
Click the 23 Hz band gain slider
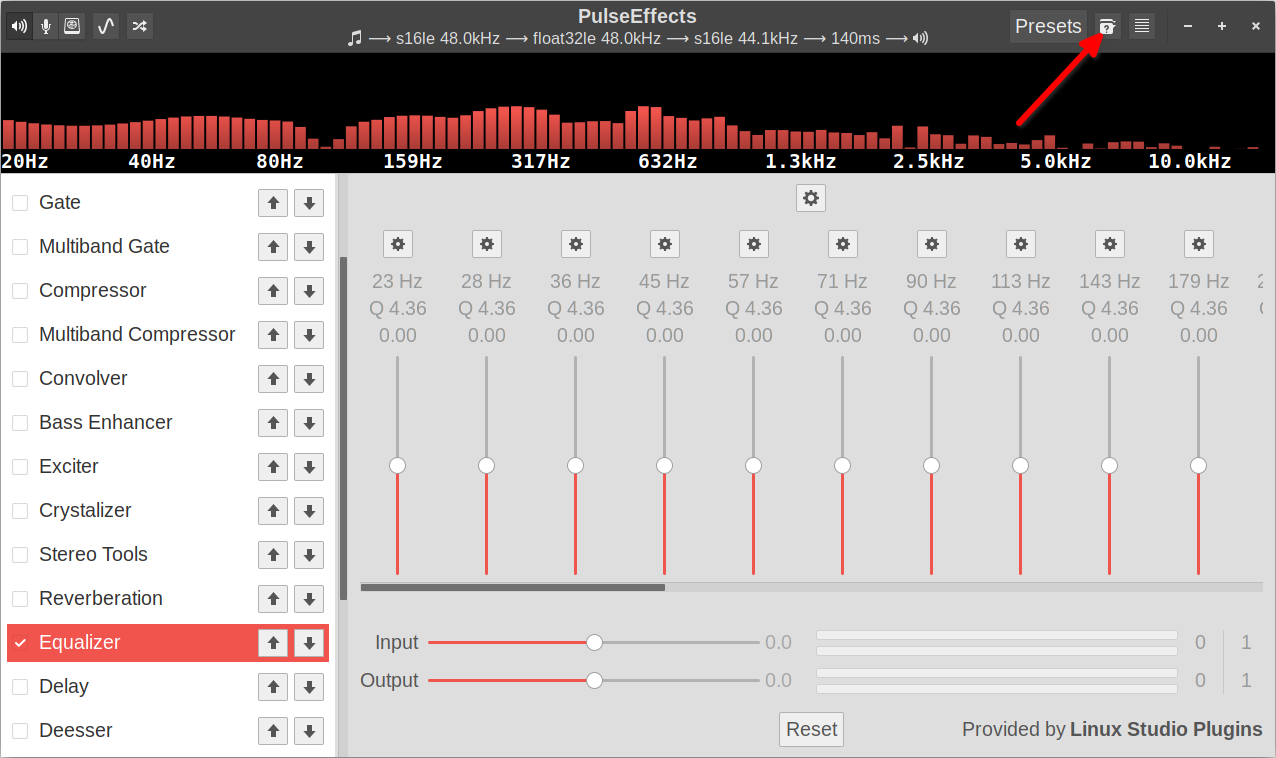(398, 466)
